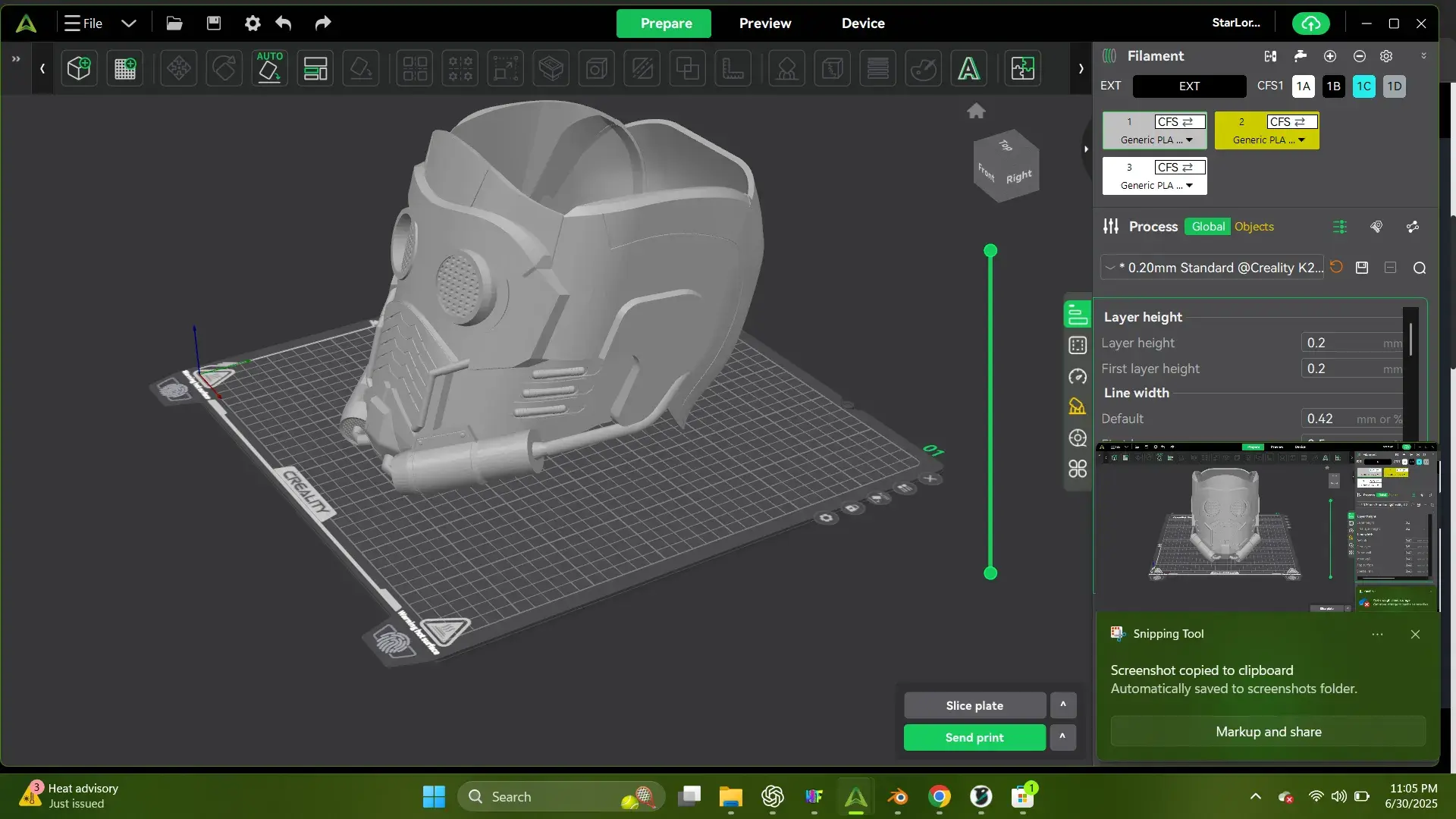The height and width of the screenshot is (819, 1456).
Task: Select the Text emboss tool
Action: pyautogui.click(x=969, y=68)
